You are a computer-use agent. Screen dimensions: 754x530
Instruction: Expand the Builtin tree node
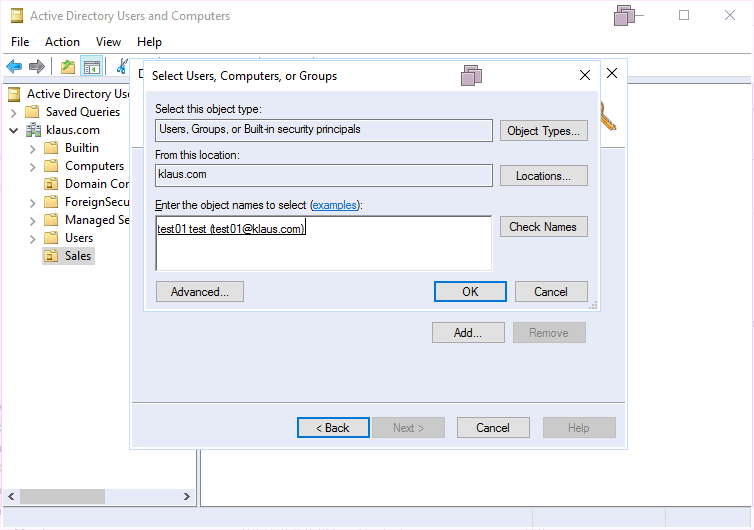pos(33,148)
